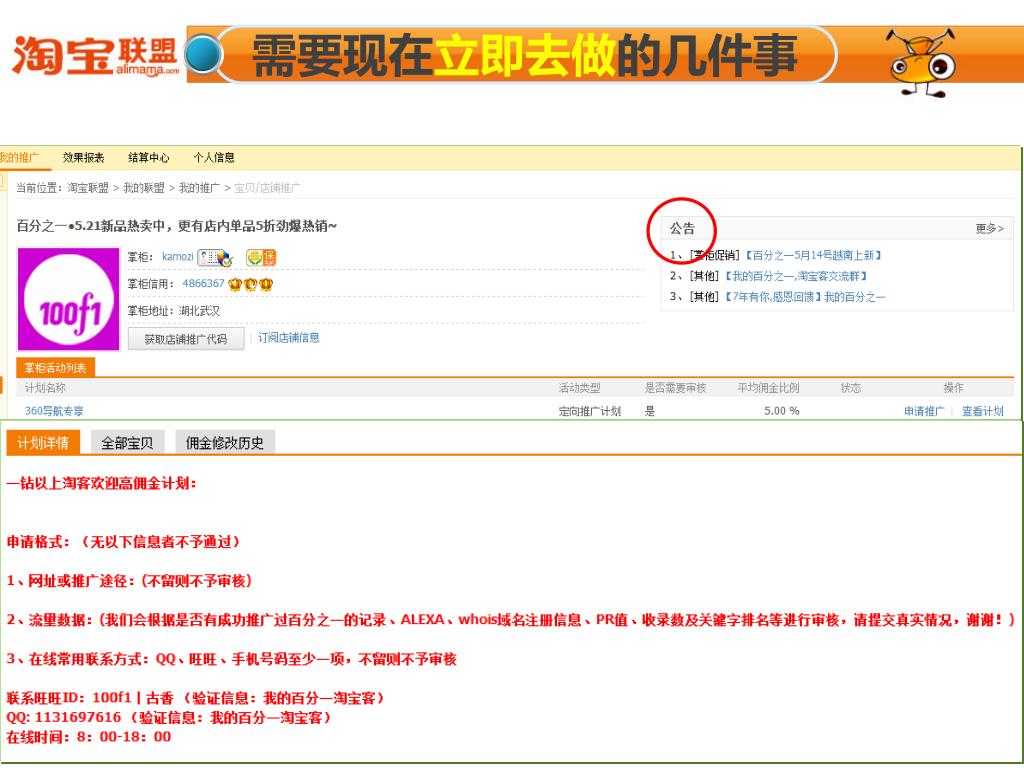Image resolution: width=1024 pixels, height=768 pixels.
Task: Click the ant mascot icon in banner
Action: (x=921, y=63)
